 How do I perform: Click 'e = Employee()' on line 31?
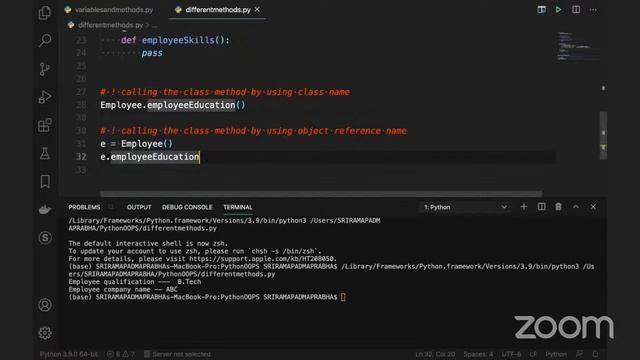pyautogui.click(x=136, y=144)
